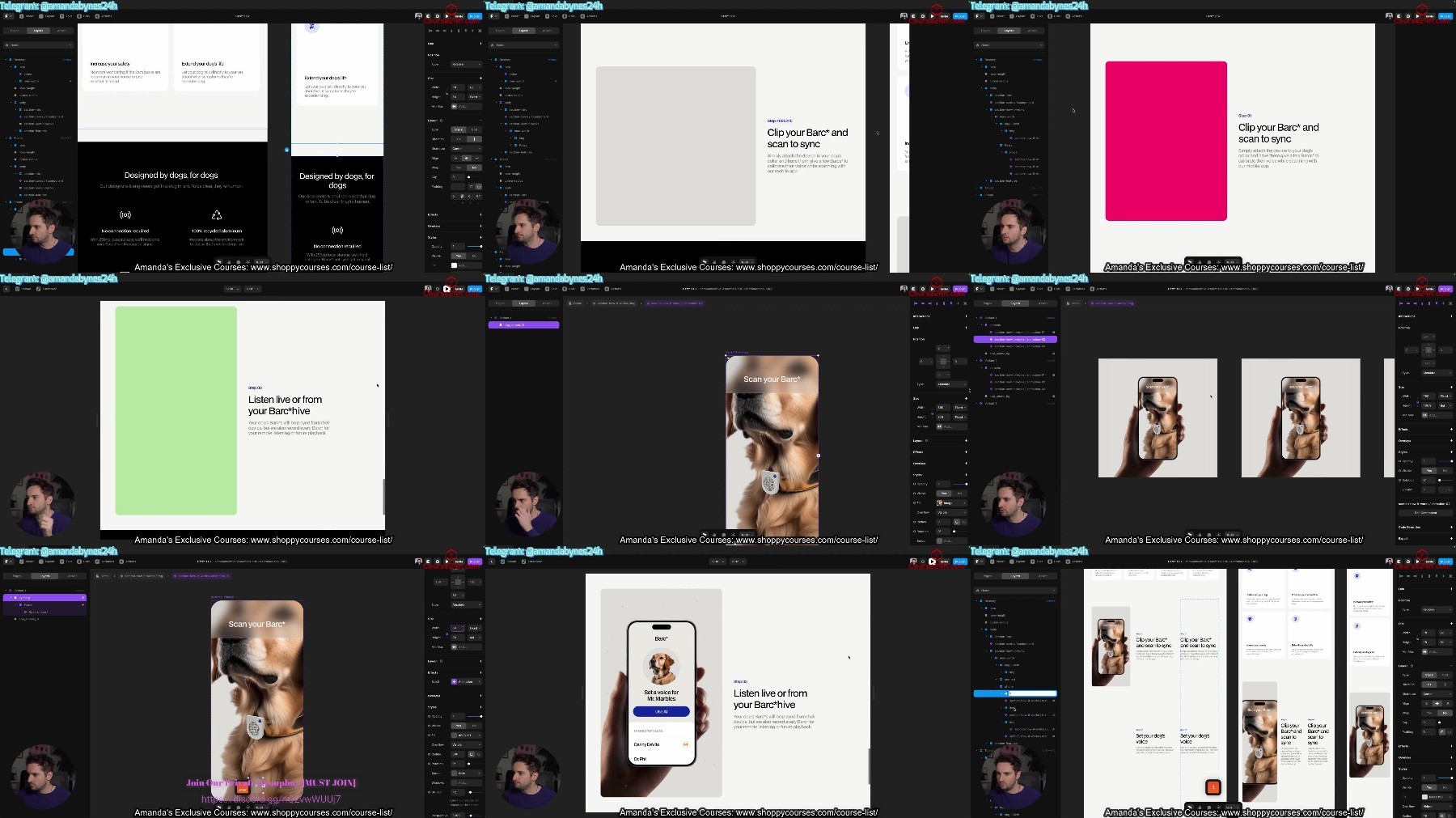Select Layout tool in Designed-by-dogs frame toolbar
This screenshot has height=818, width=1456.
pyautogui.click(x=46, y=16)
